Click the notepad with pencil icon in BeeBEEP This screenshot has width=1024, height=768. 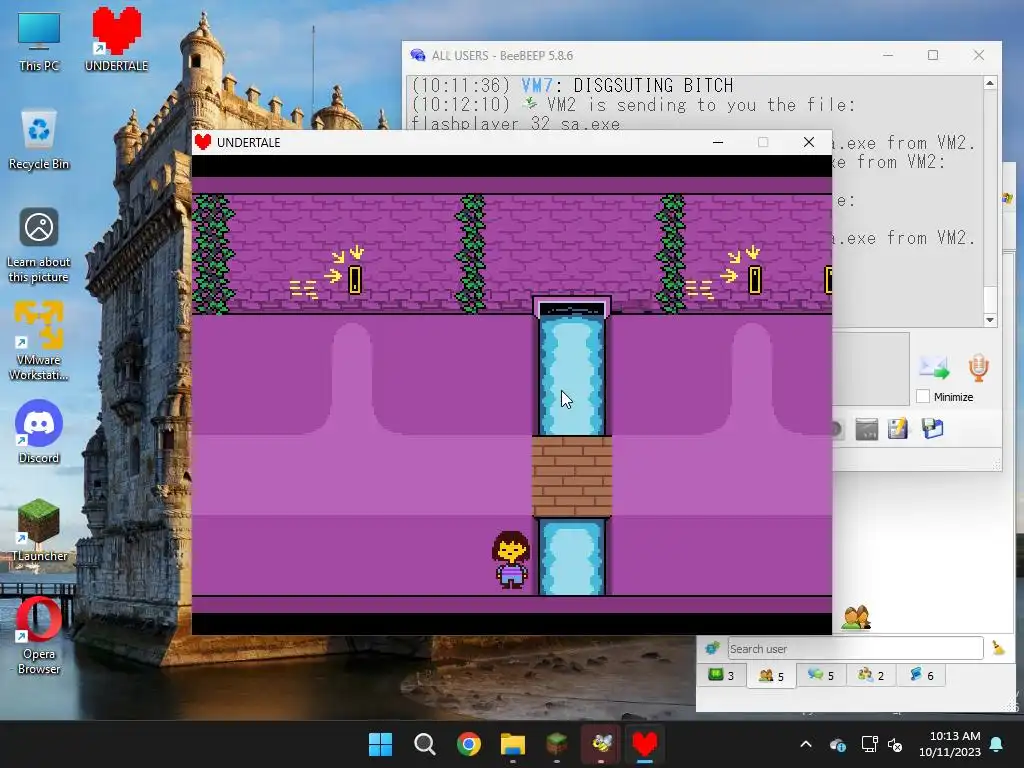click(898, 429)
